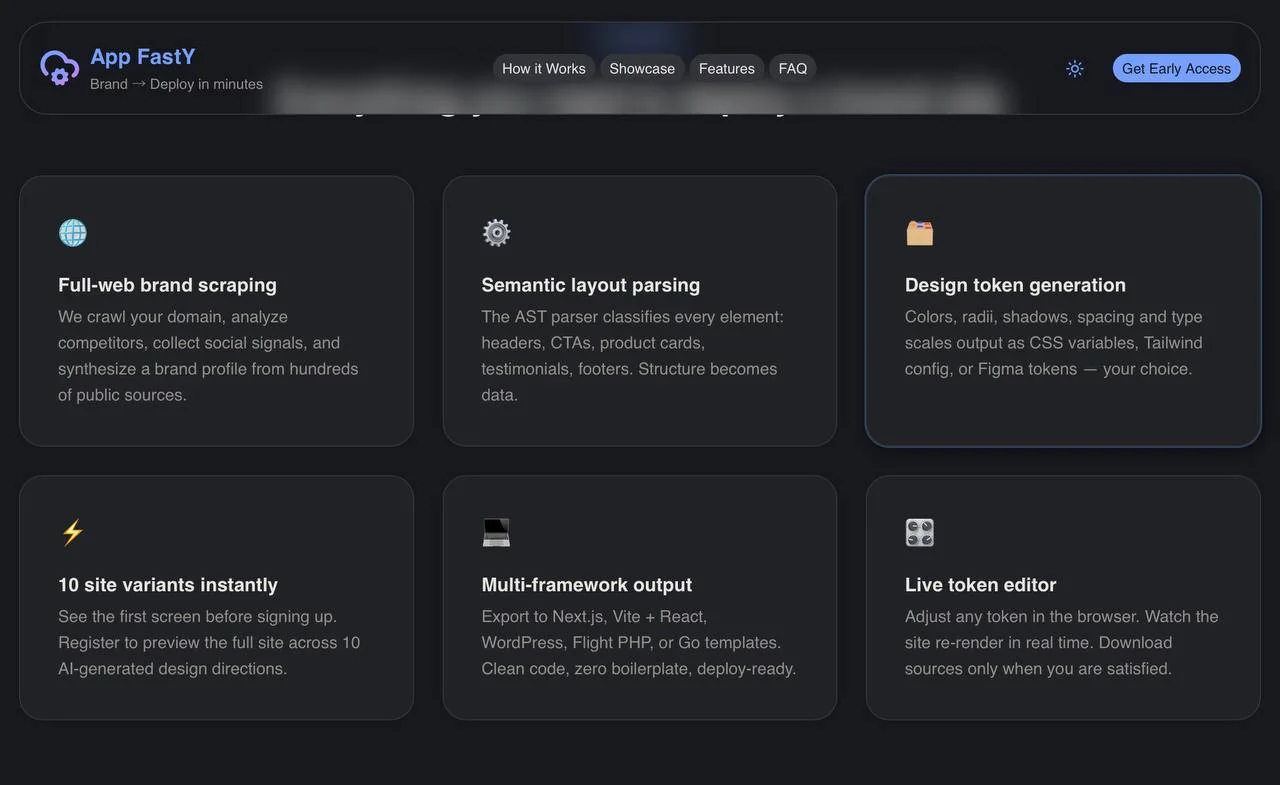
Task: Select the Full-web brand scraping heading
Action: point(167,285)
